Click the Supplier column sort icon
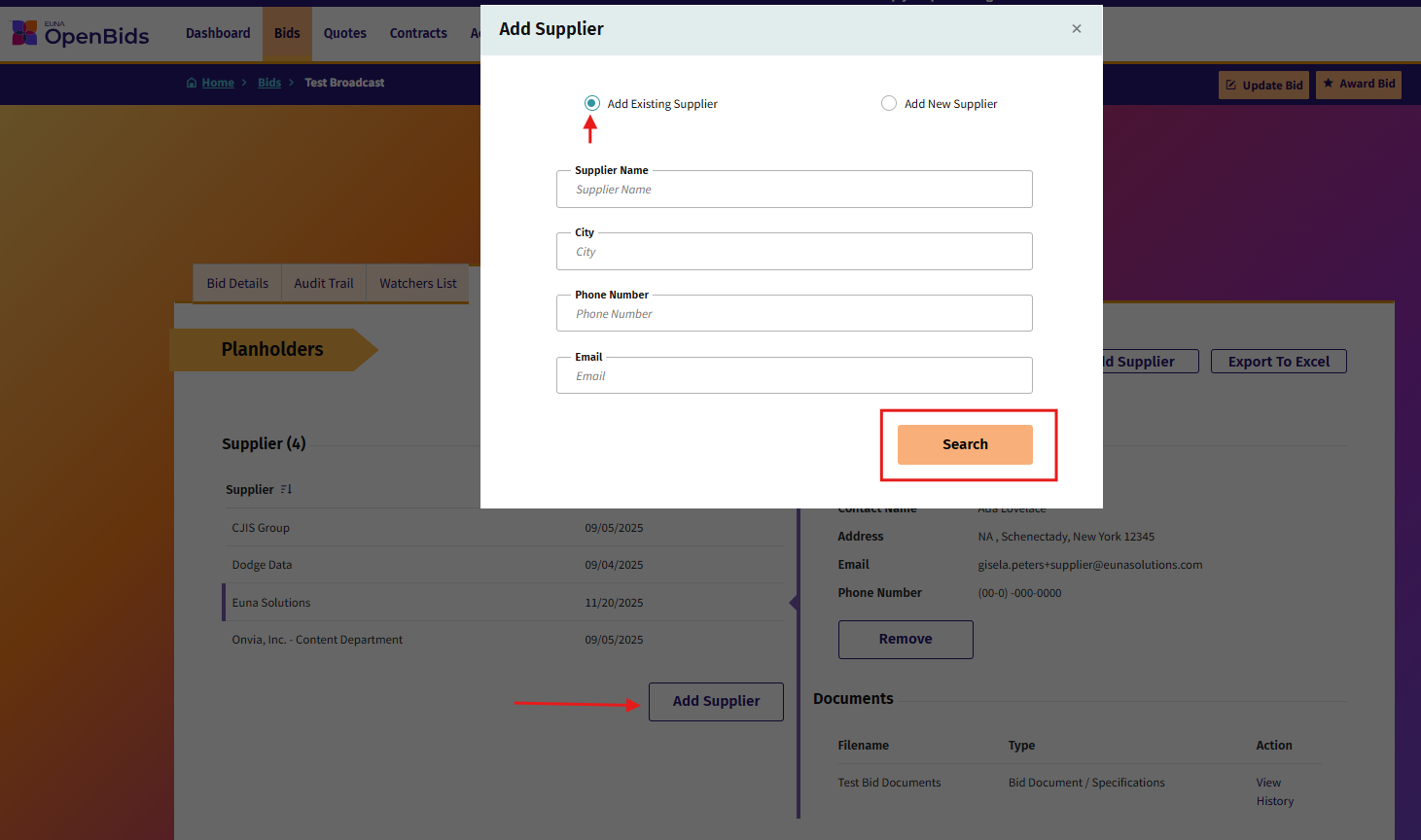This screenshot has height=840, width=1421. coord(286,489)
